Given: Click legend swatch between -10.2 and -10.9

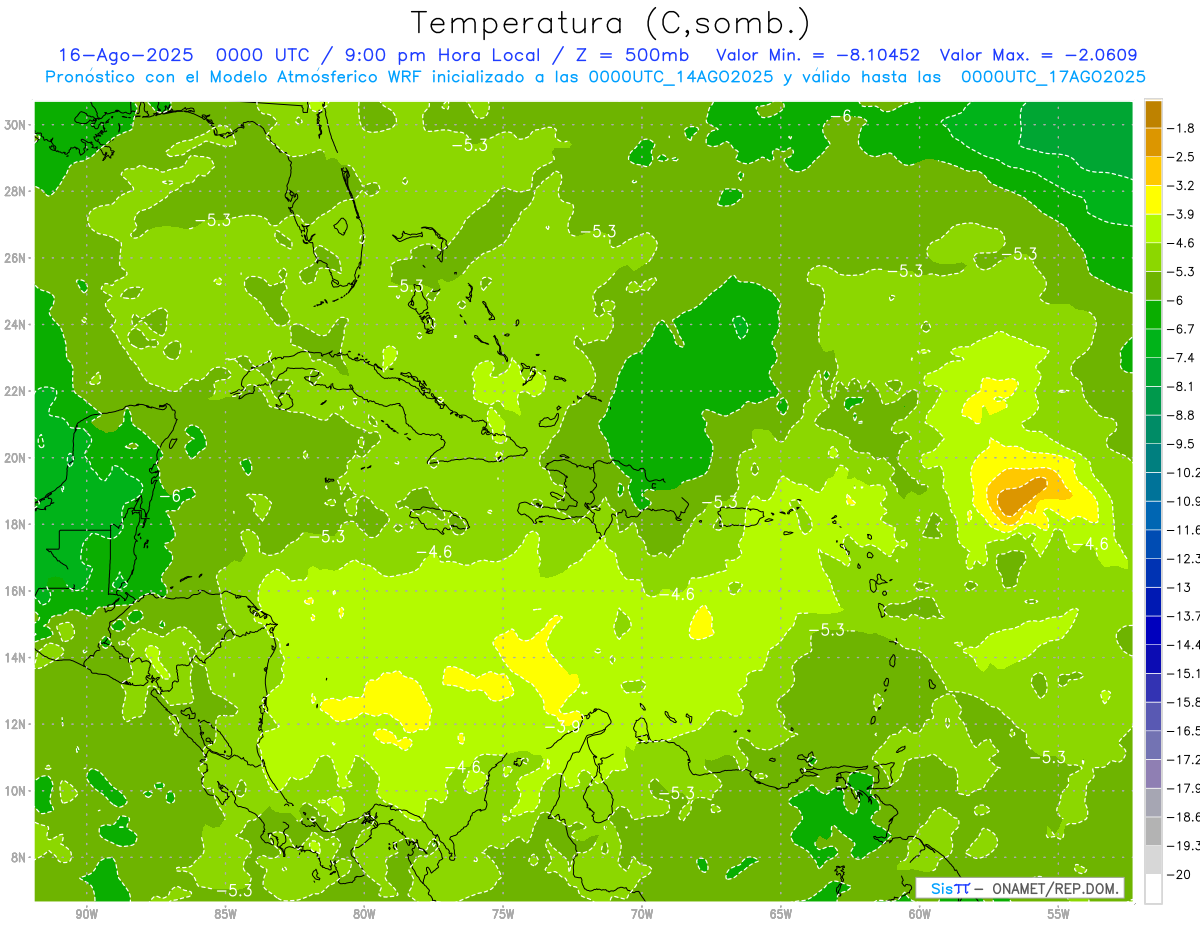Looking at the screenshot, I should (x=1153, y=487).
